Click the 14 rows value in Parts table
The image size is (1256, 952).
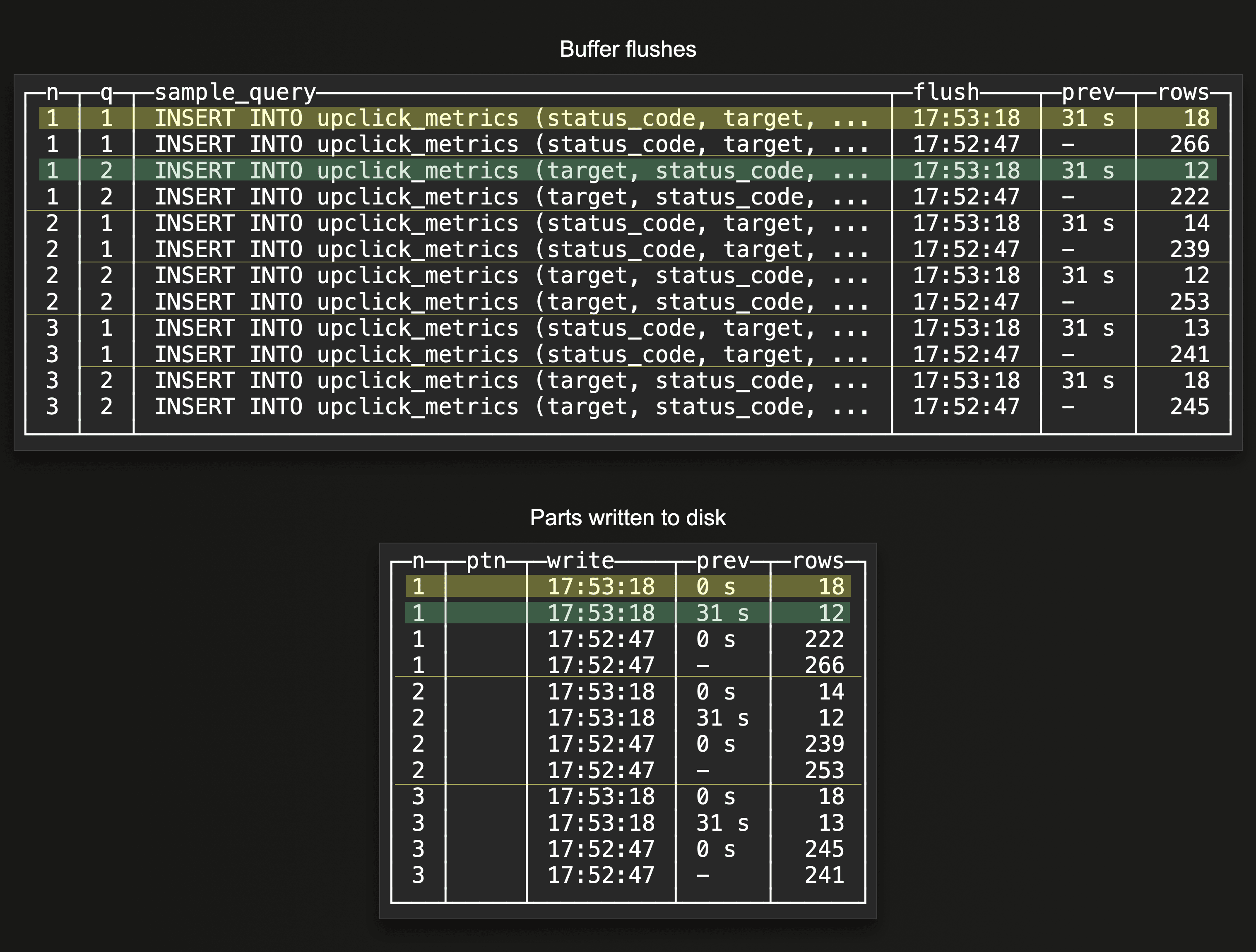(831, 692)
